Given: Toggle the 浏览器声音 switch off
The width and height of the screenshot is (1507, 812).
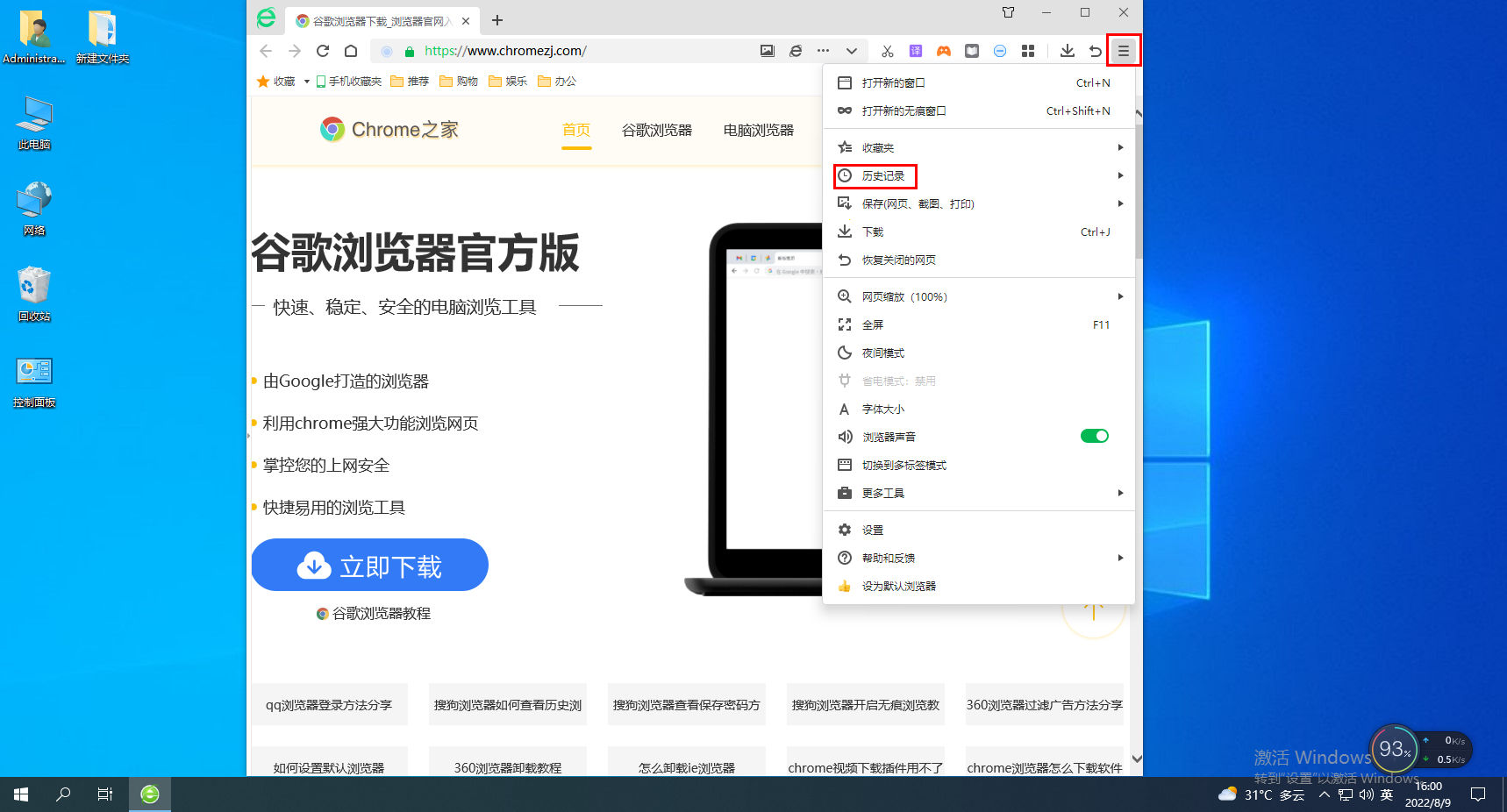Looking at the screenshot, I should coord(1095,436).
